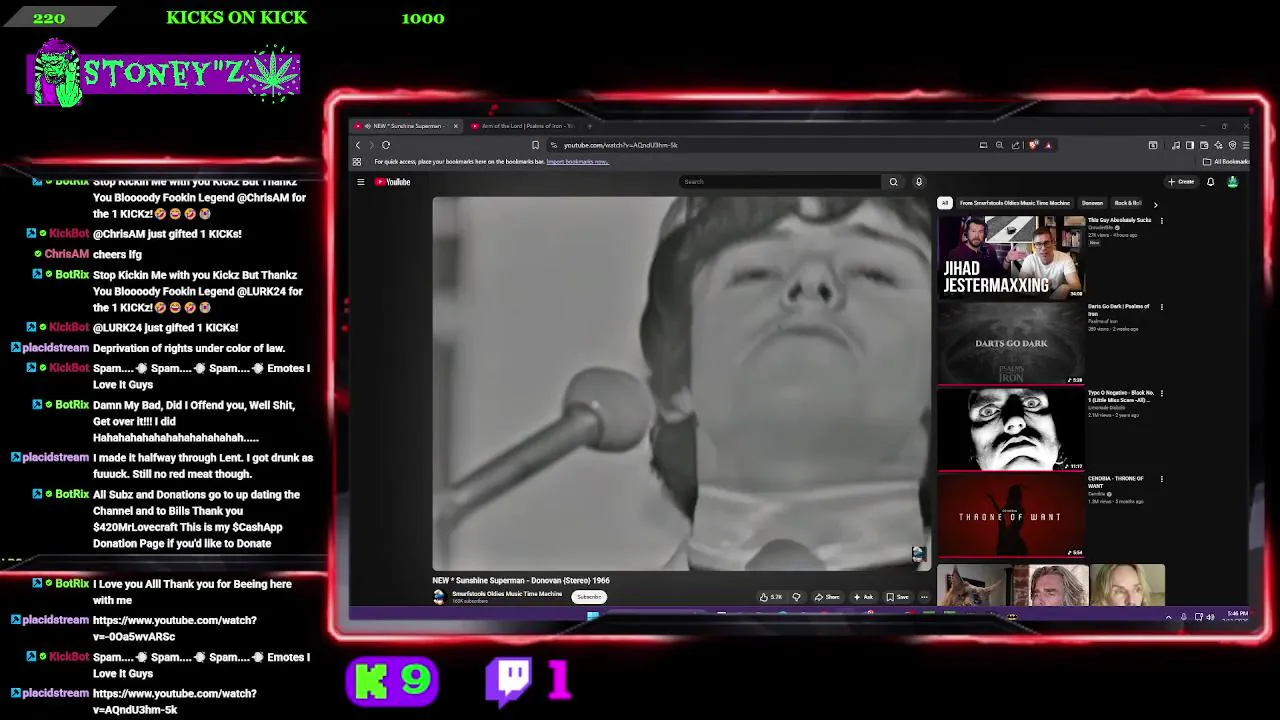The image size is (1280, 720).
Task: Click the Windows Start button on taskbar
Action: tap(593, 616)
